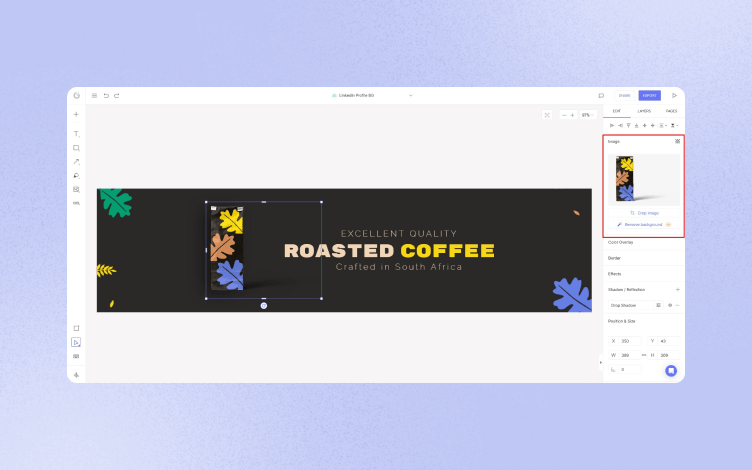The height and width of the screenshot is (470, 752).
Task: Align selection to top edge
Action: (628, 126)
